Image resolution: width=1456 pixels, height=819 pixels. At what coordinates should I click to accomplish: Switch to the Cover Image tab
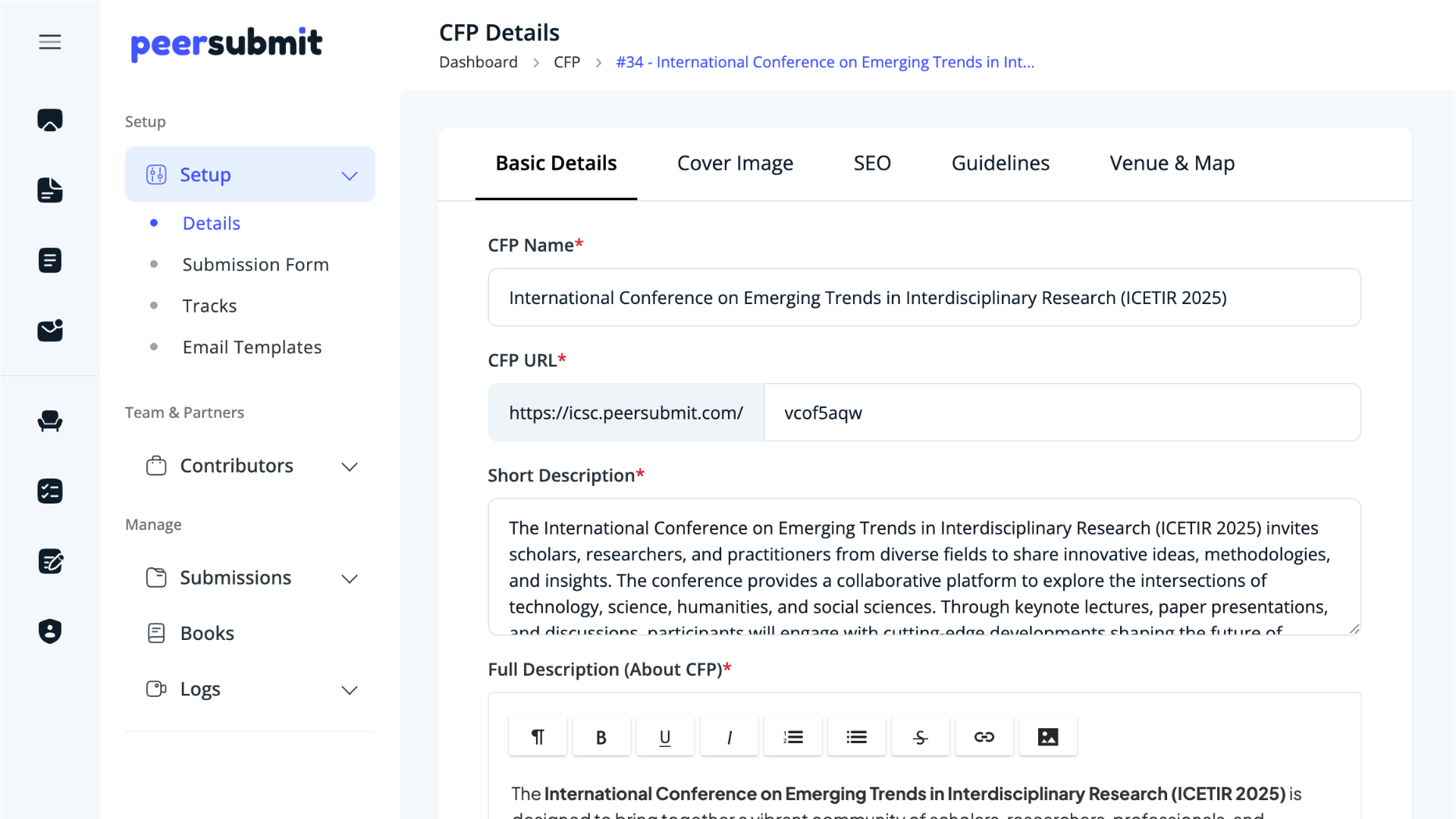point(735,163)
